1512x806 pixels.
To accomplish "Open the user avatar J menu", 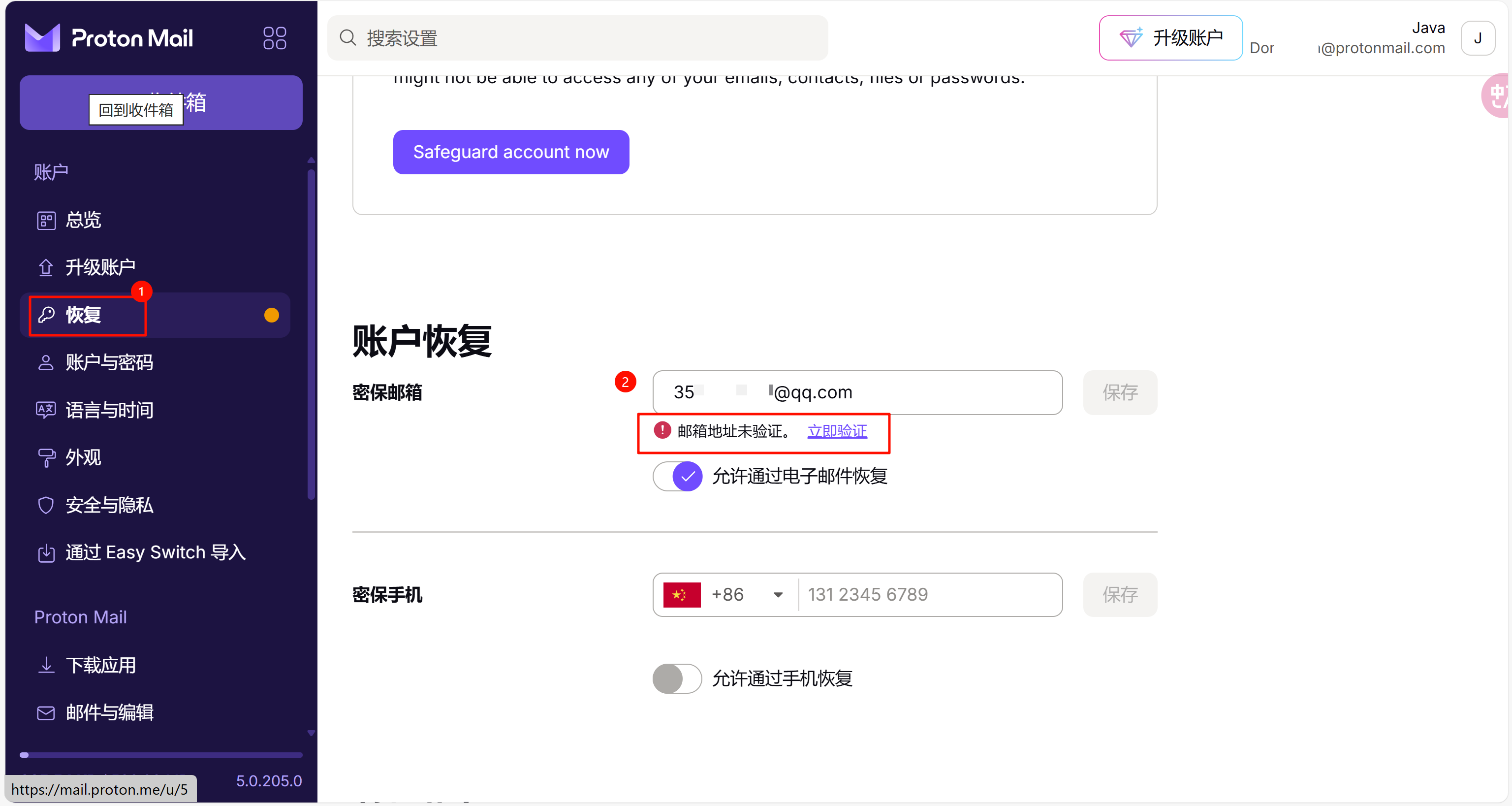I will click(1478, 38).
